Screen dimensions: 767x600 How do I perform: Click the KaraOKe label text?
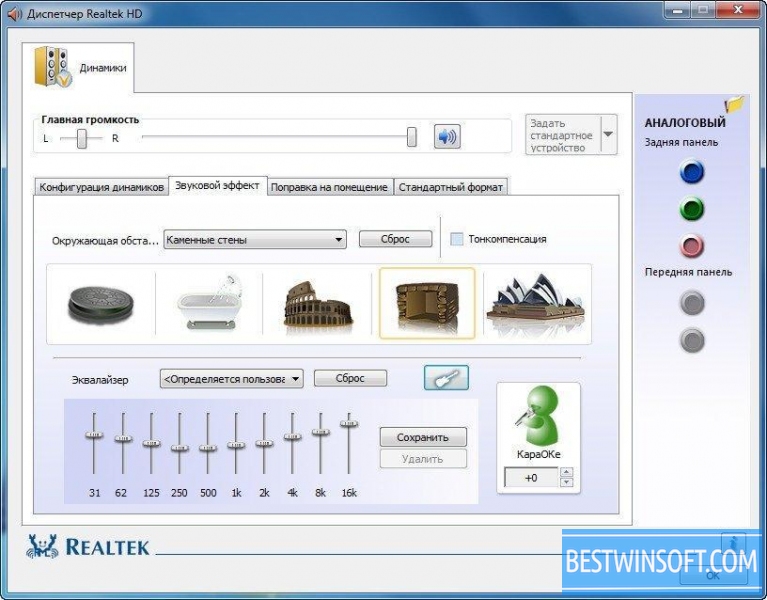(539, 454)
